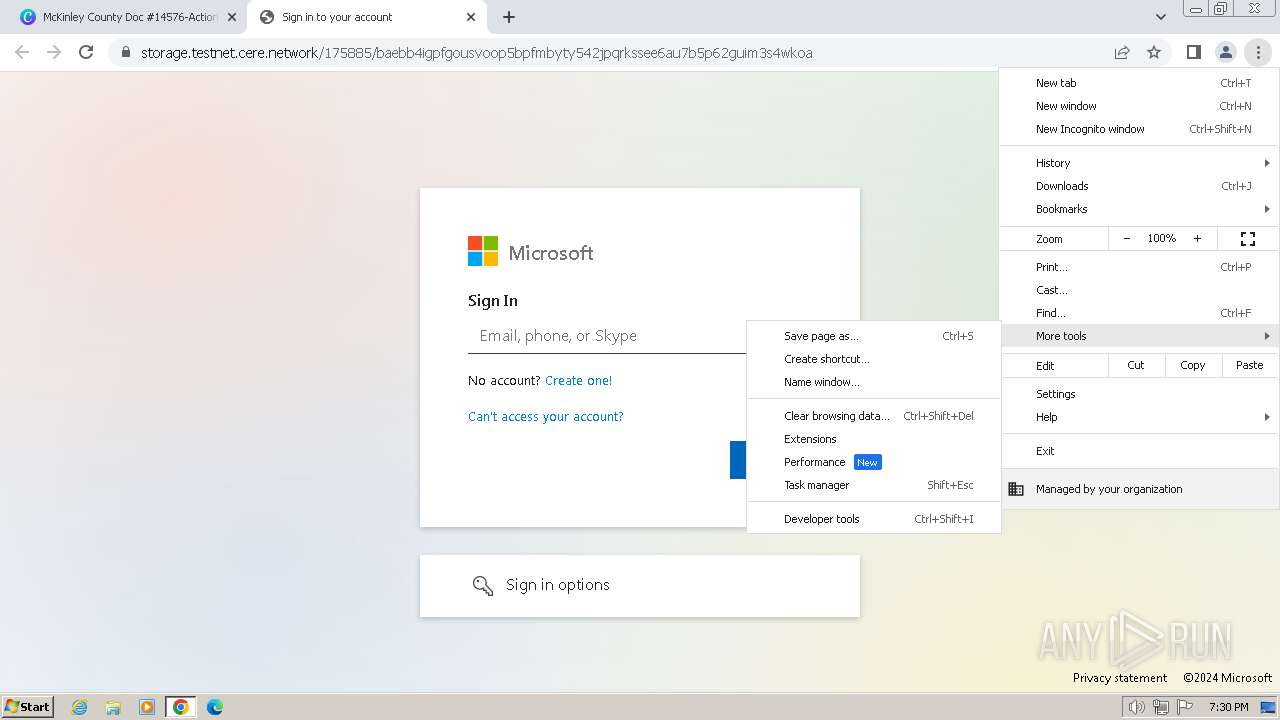The height and width of the screenshot is (720, 1280).
Task: Select Save page as in submenu
Action: coord(874,336)
